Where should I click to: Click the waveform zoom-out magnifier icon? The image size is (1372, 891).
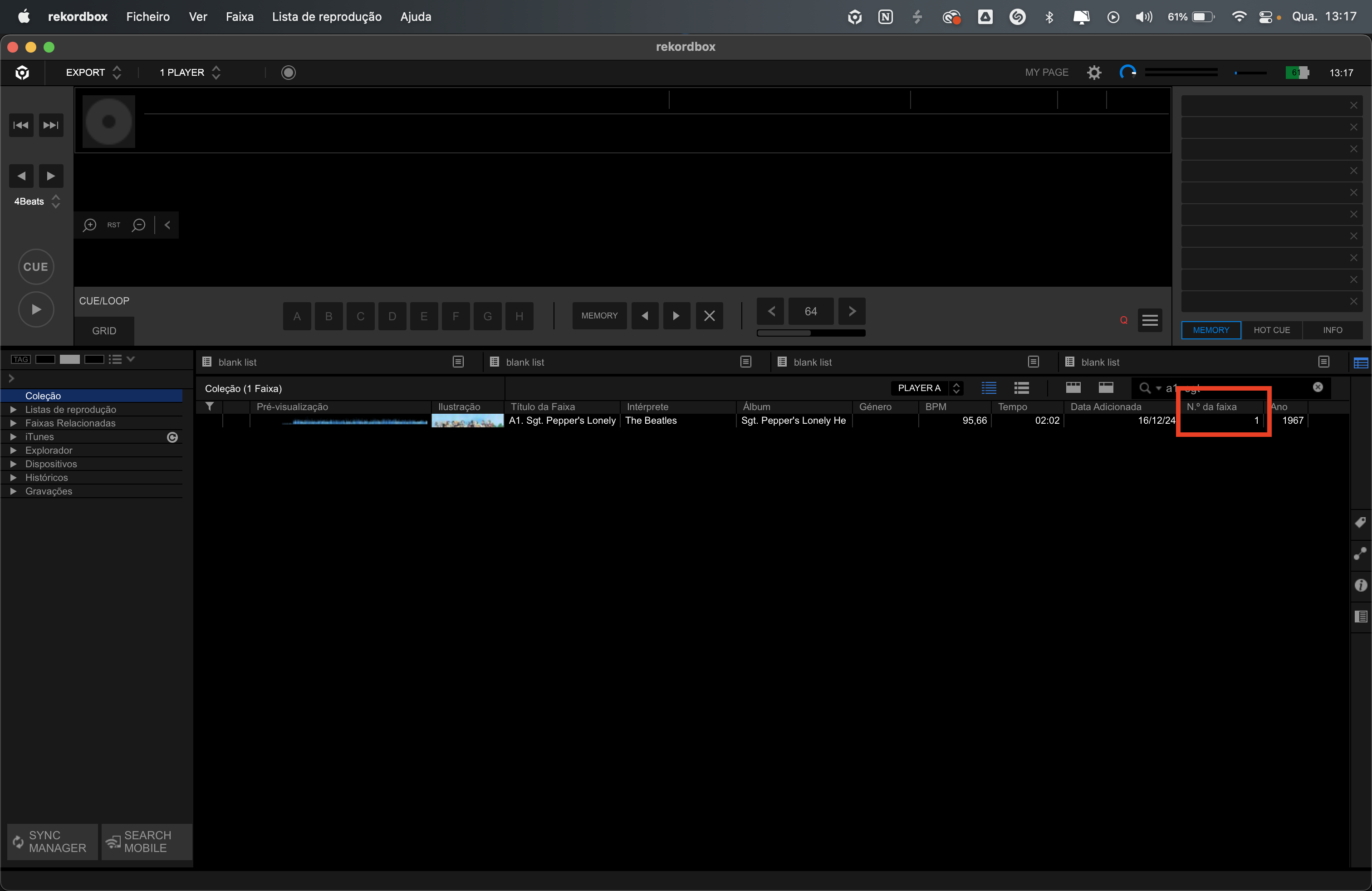click(x=138, y=225)
